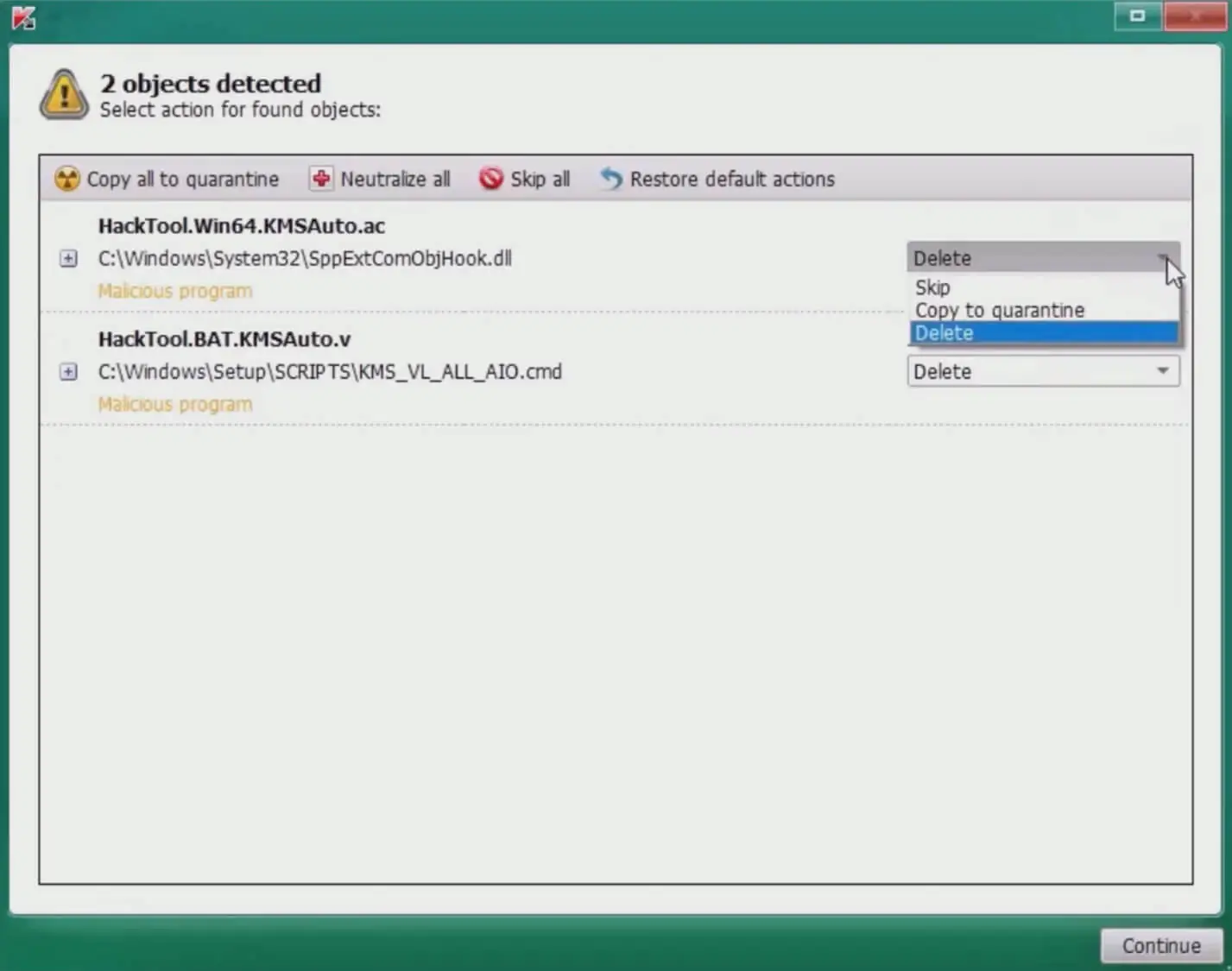The image size is (1232, 971).
Task: Open the action dropdown for KMS_VL_ALL_AIO.cmd
Action: click(x=1043, y=371)
